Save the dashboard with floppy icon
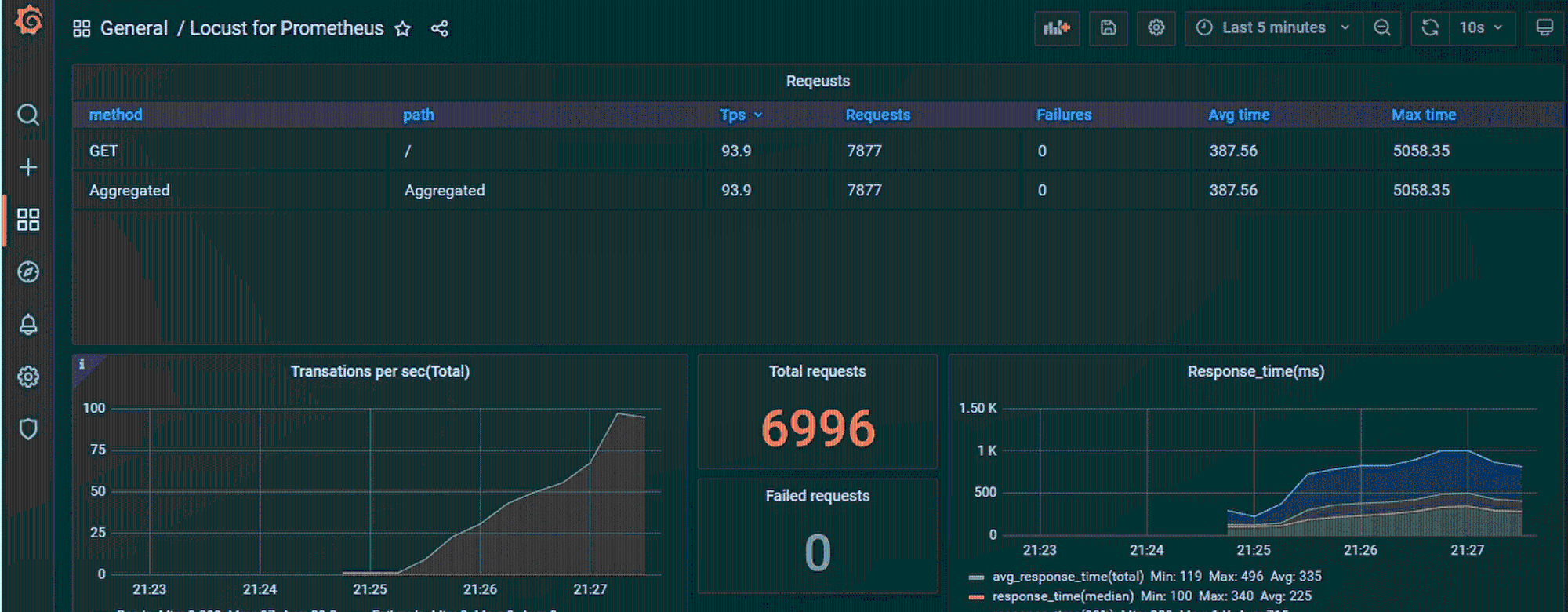The image size is (1568, 612). click(x=1108, y=28)
